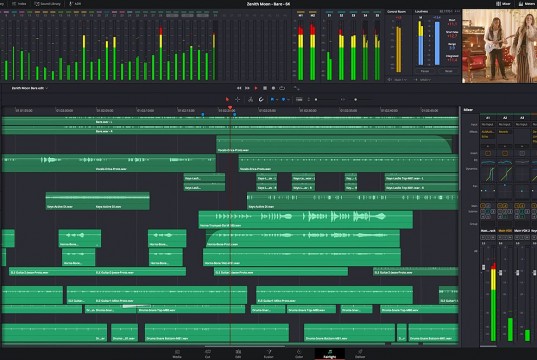Click the video viewer thumbnail preview
The width and height of the screenshot is (537, 360).
pyautogui.click(x=500, y=46)
